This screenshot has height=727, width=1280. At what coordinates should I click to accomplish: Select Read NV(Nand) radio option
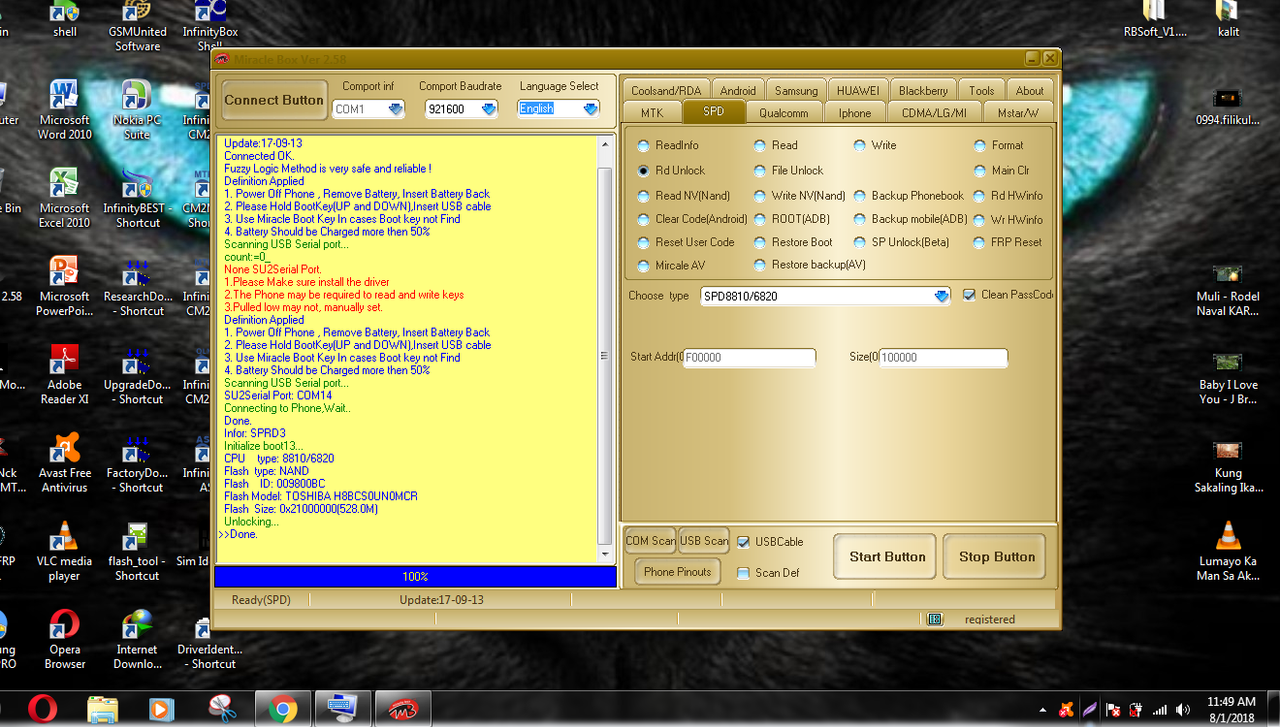[685, 196]
